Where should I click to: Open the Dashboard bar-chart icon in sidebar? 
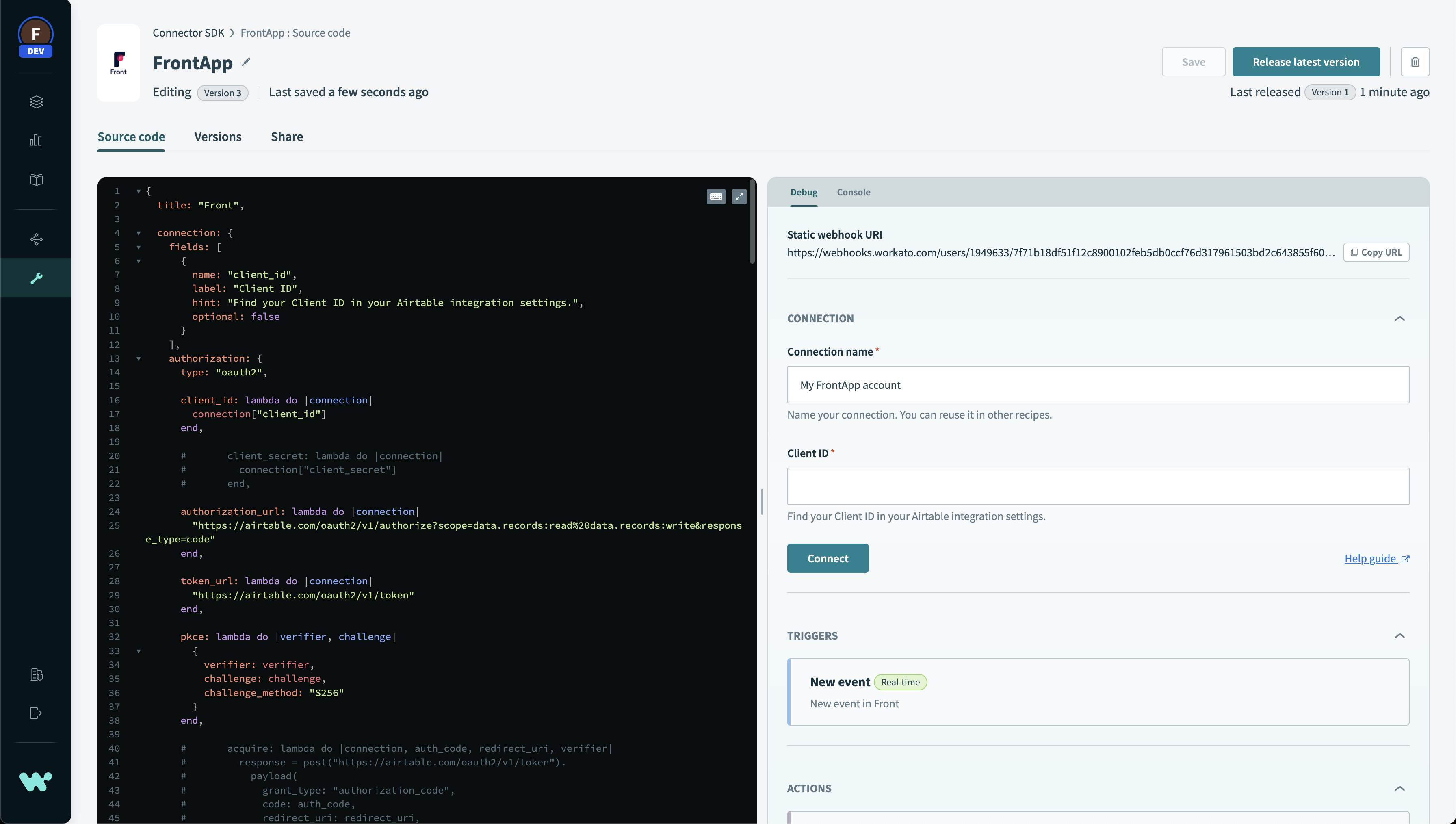pyautogui.click(x=36, y=141)
